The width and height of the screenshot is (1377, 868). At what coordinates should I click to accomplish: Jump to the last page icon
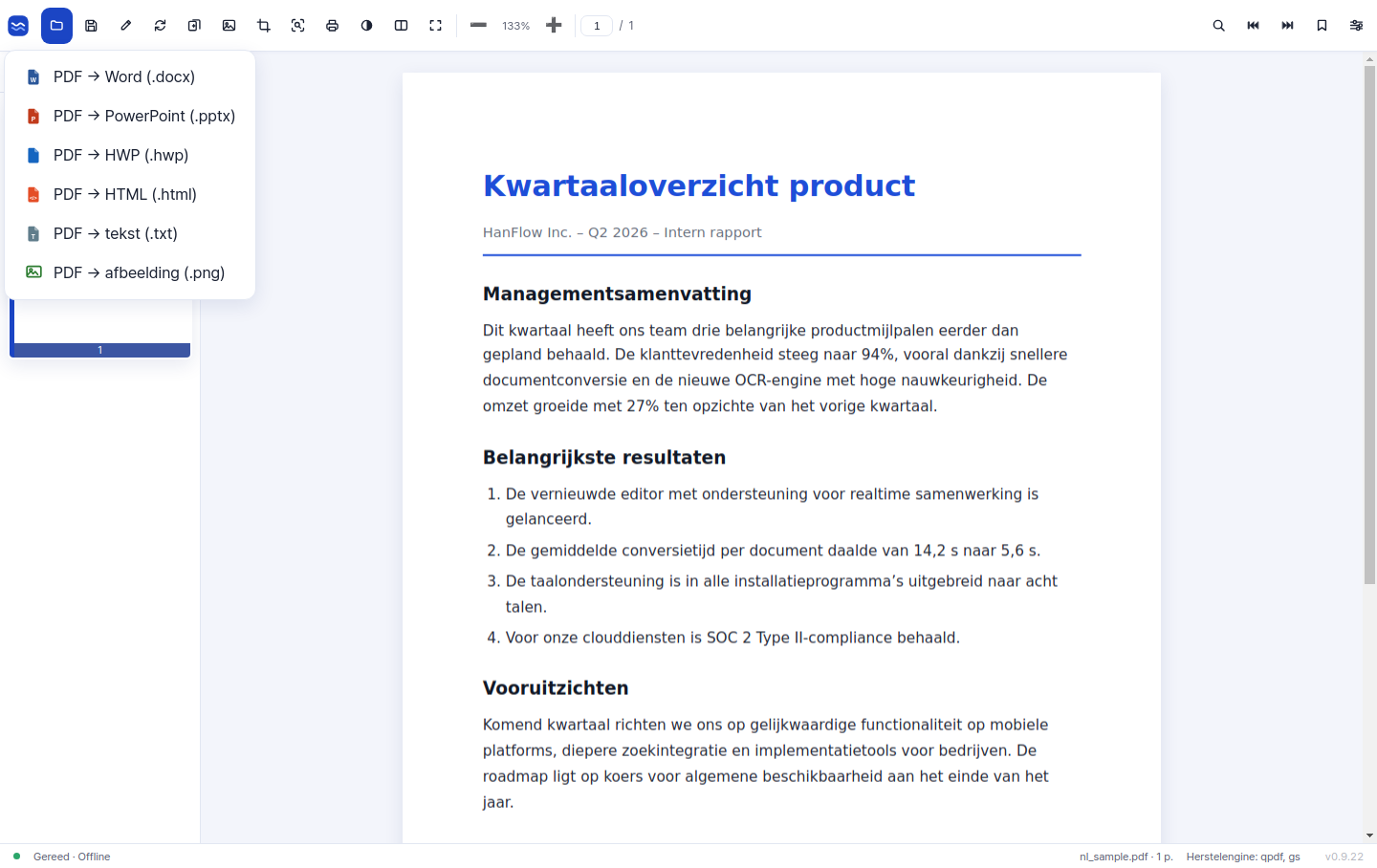point(1288,26)
